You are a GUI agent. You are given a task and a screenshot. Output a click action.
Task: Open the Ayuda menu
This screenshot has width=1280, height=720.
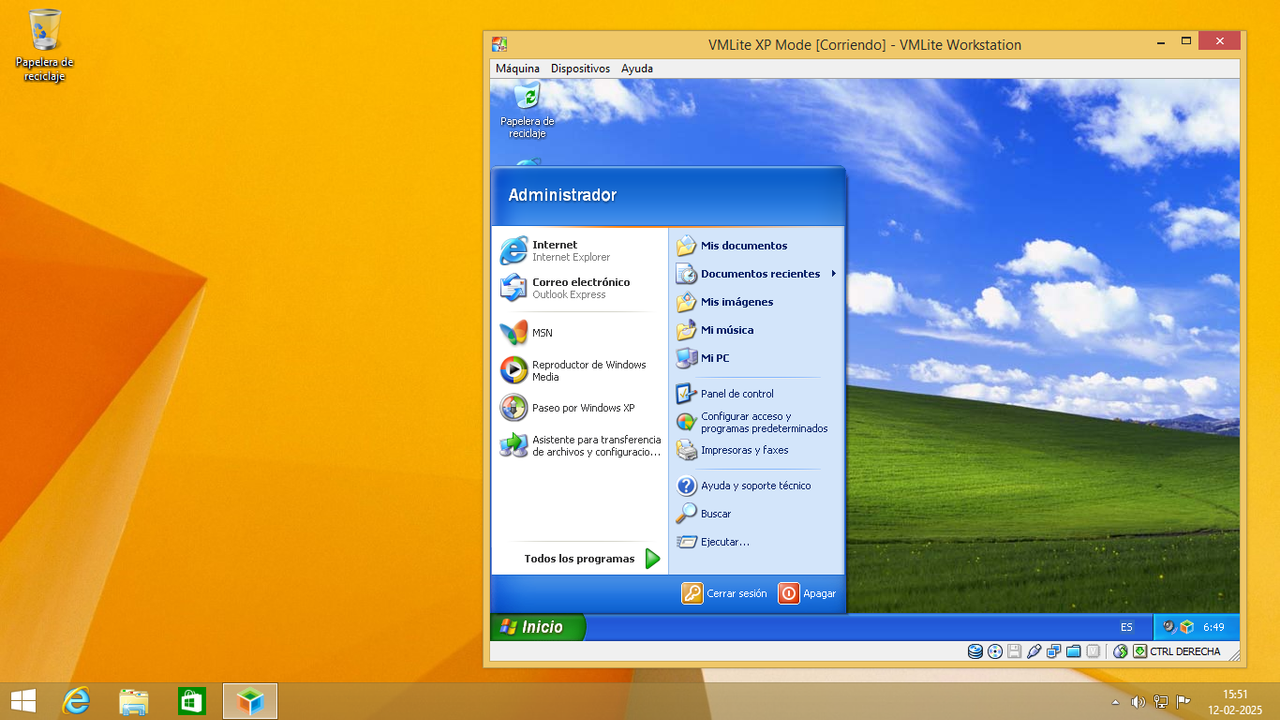pyautogui.click(x=637, y=68)
